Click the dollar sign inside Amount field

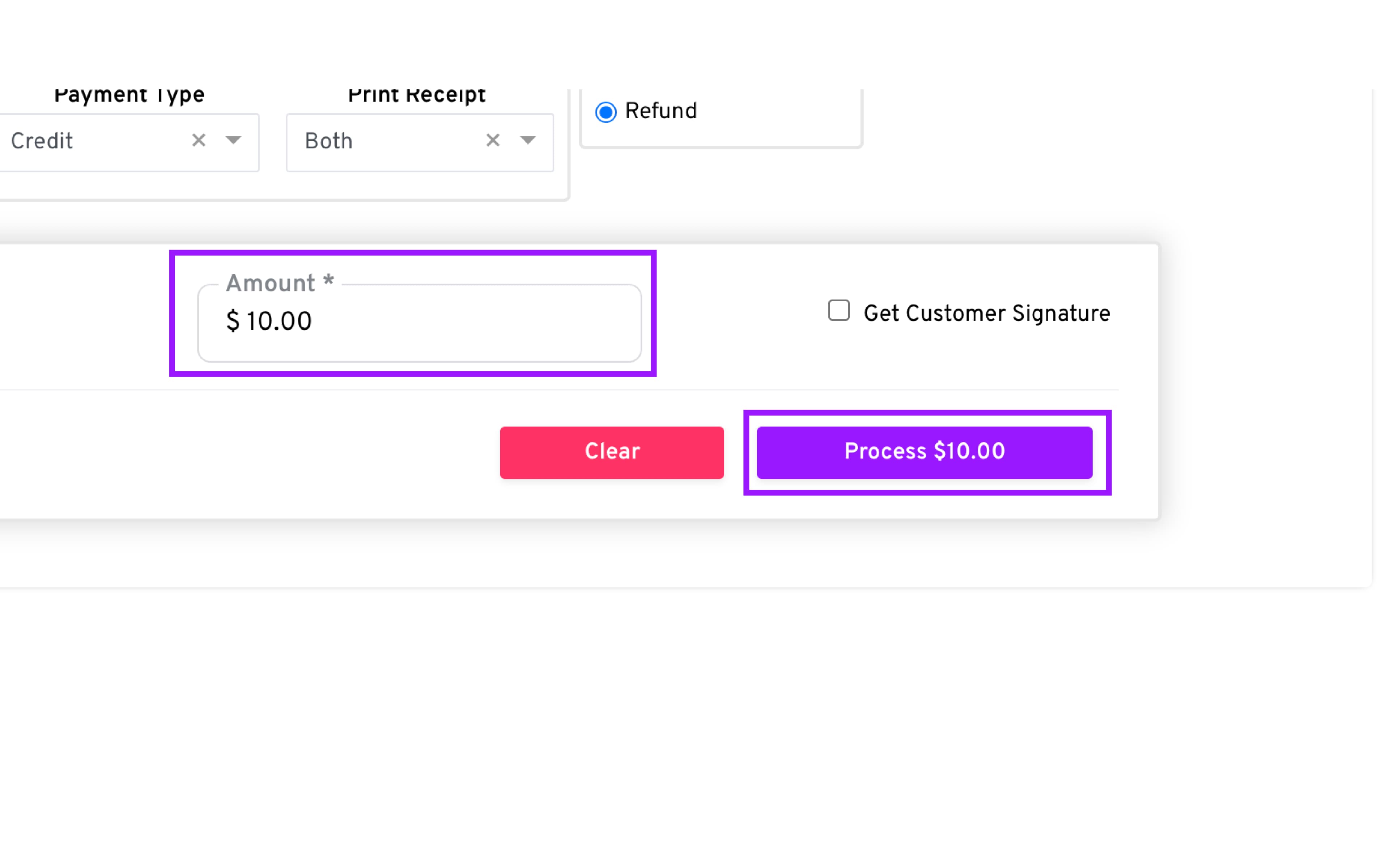pyautogui.click(x=233, y=322)
